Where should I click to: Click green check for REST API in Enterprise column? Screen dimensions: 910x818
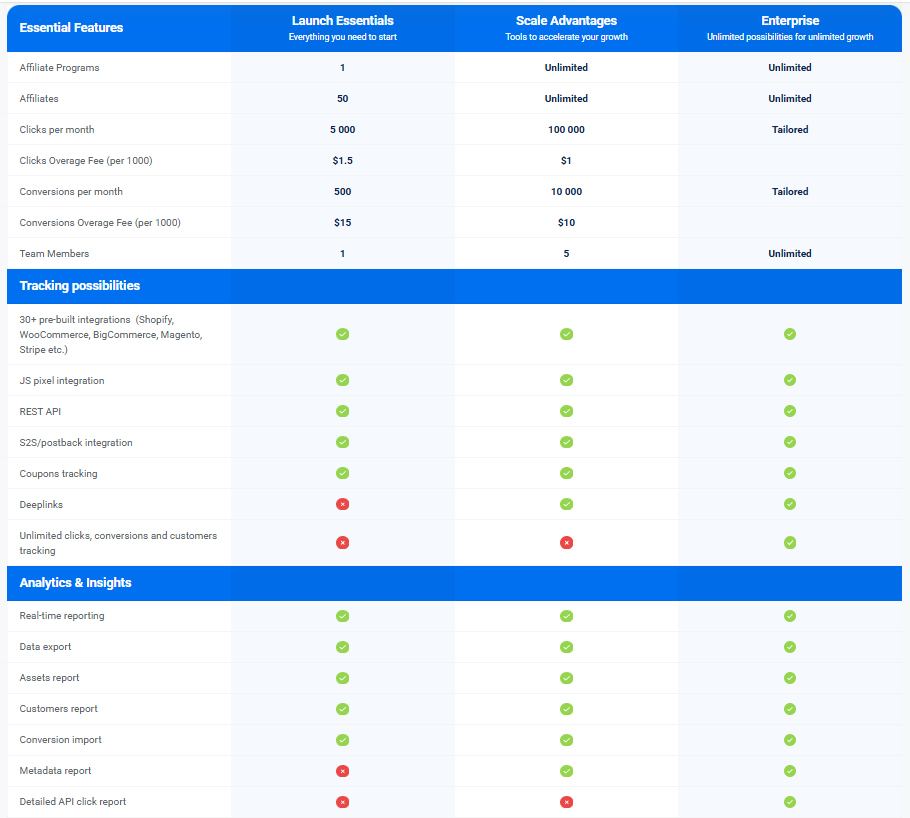point(790,411)
